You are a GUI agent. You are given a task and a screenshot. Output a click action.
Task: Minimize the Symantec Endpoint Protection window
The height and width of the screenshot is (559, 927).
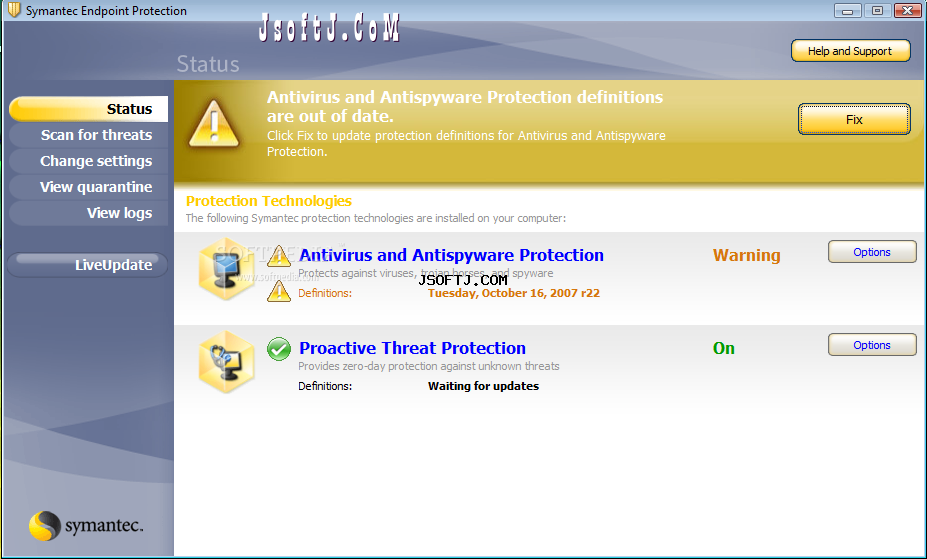tap(847, 11)
